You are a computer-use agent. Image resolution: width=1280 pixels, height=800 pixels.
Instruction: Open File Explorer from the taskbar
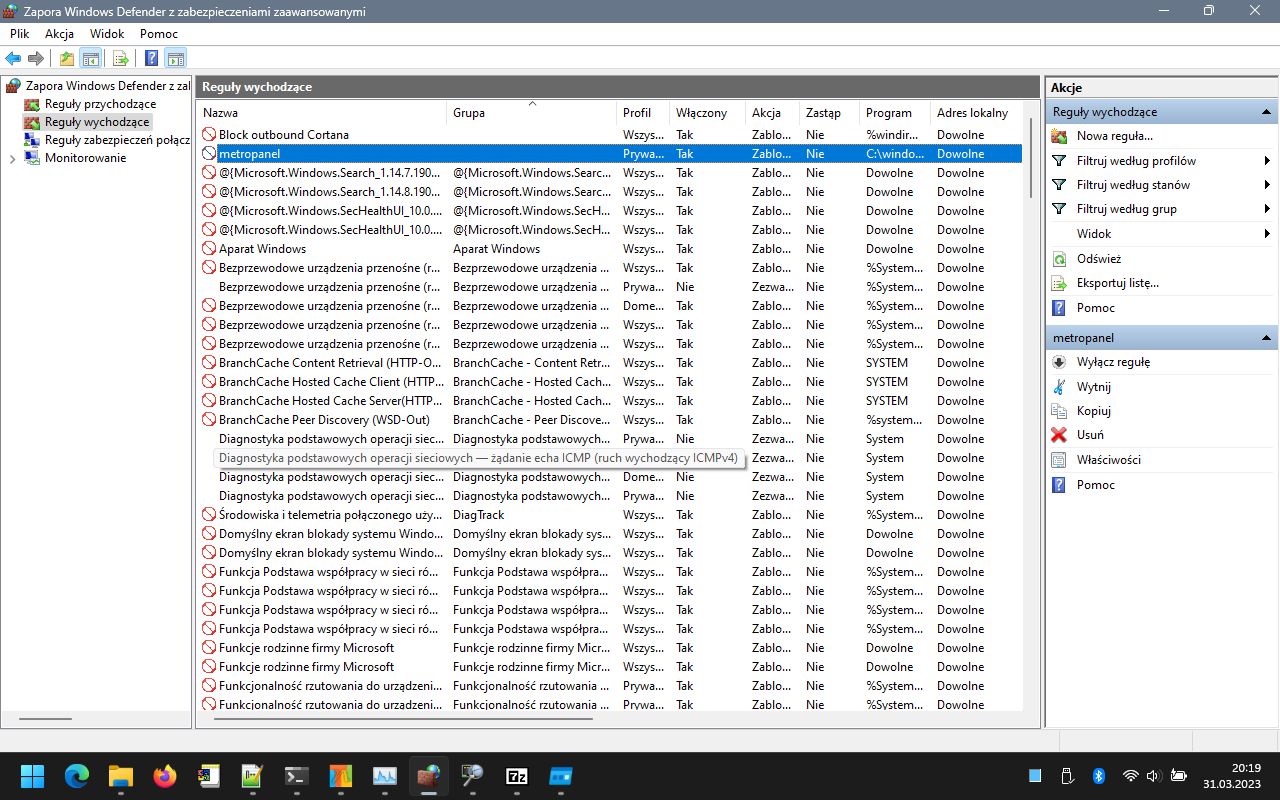[121, 776]
